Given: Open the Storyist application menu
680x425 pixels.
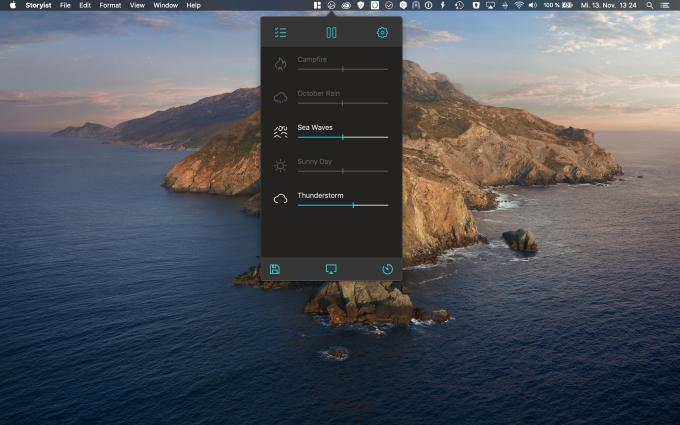Looking at the screenshot, I should tap(38, 5).
